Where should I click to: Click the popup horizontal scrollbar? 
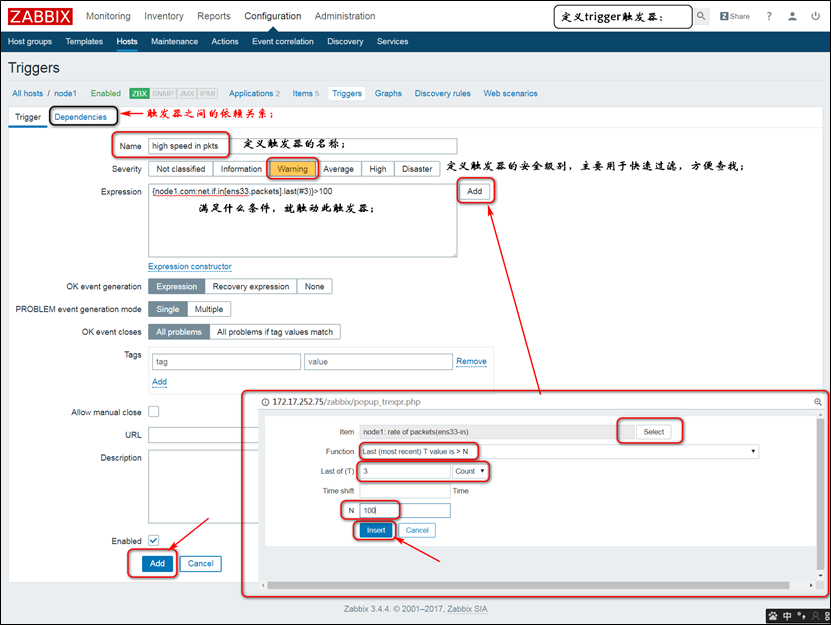pos(528,585)
